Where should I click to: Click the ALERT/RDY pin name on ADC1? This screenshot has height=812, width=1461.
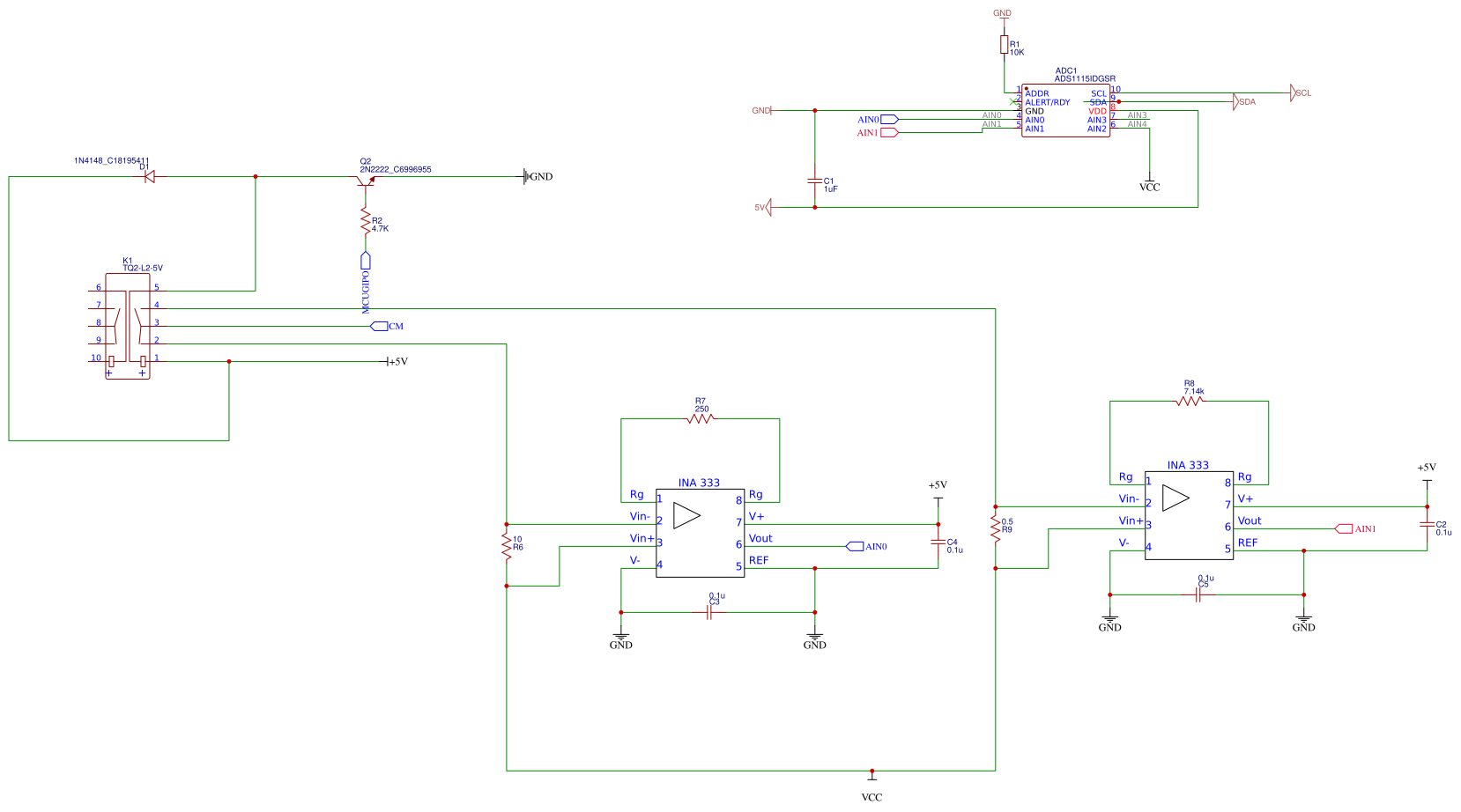[x=1048, y=102]
